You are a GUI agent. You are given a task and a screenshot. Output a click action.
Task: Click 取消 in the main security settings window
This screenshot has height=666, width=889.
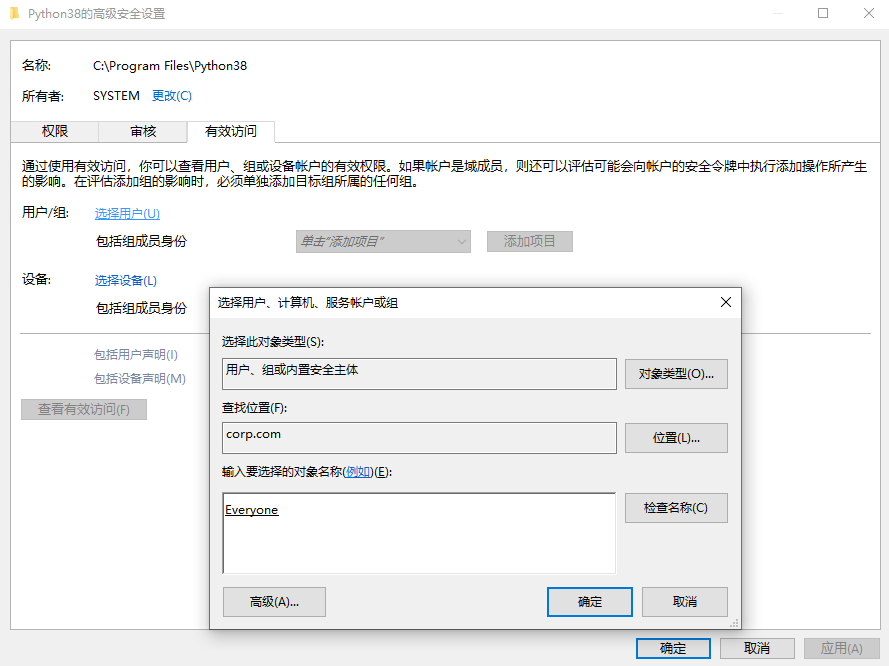point(757,648)
